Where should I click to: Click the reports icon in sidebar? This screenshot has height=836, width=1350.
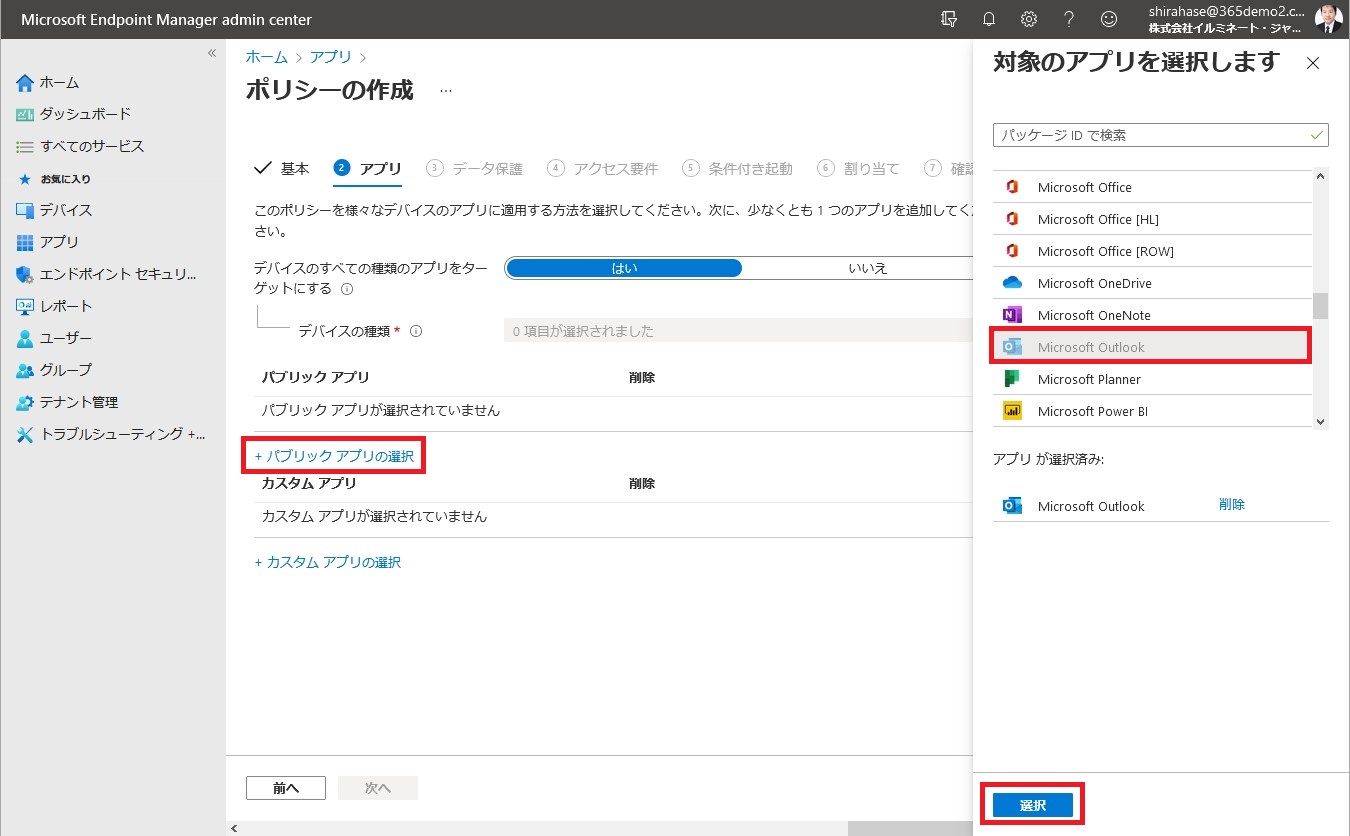[x=25, y=306]
